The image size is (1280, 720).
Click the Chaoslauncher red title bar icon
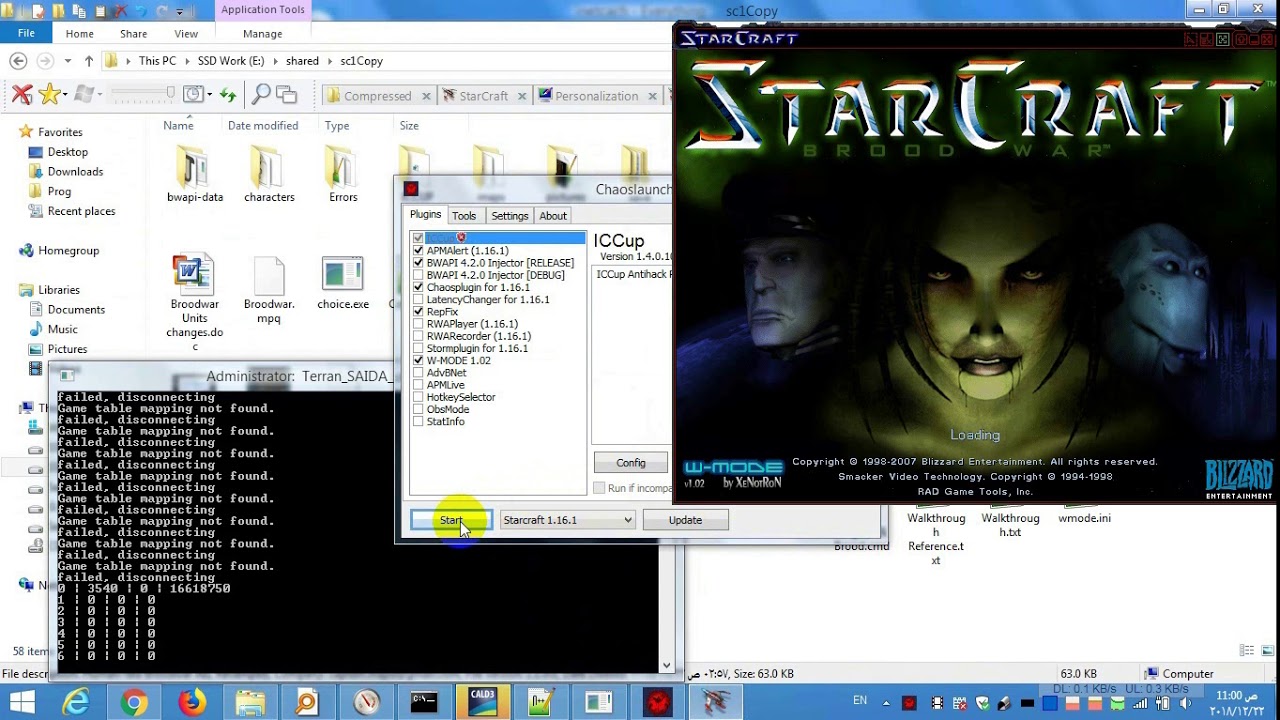point(411,189)
